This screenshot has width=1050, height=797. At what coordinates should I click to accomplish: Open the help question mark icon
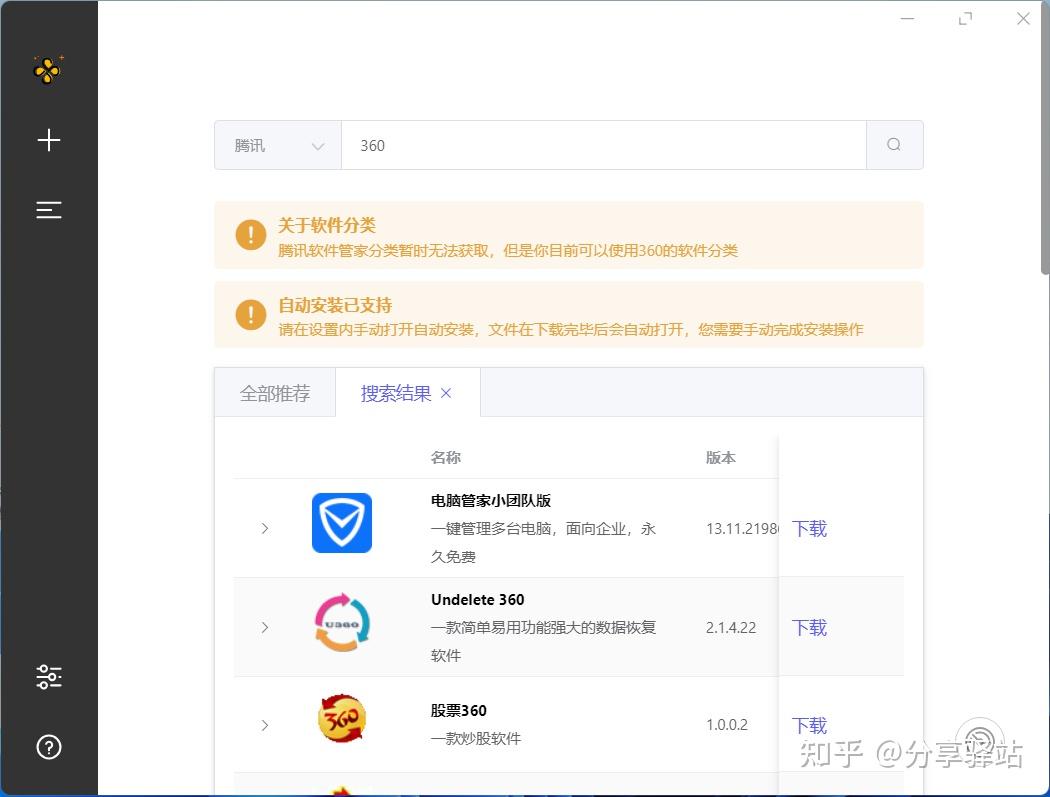tap(49, 747)
